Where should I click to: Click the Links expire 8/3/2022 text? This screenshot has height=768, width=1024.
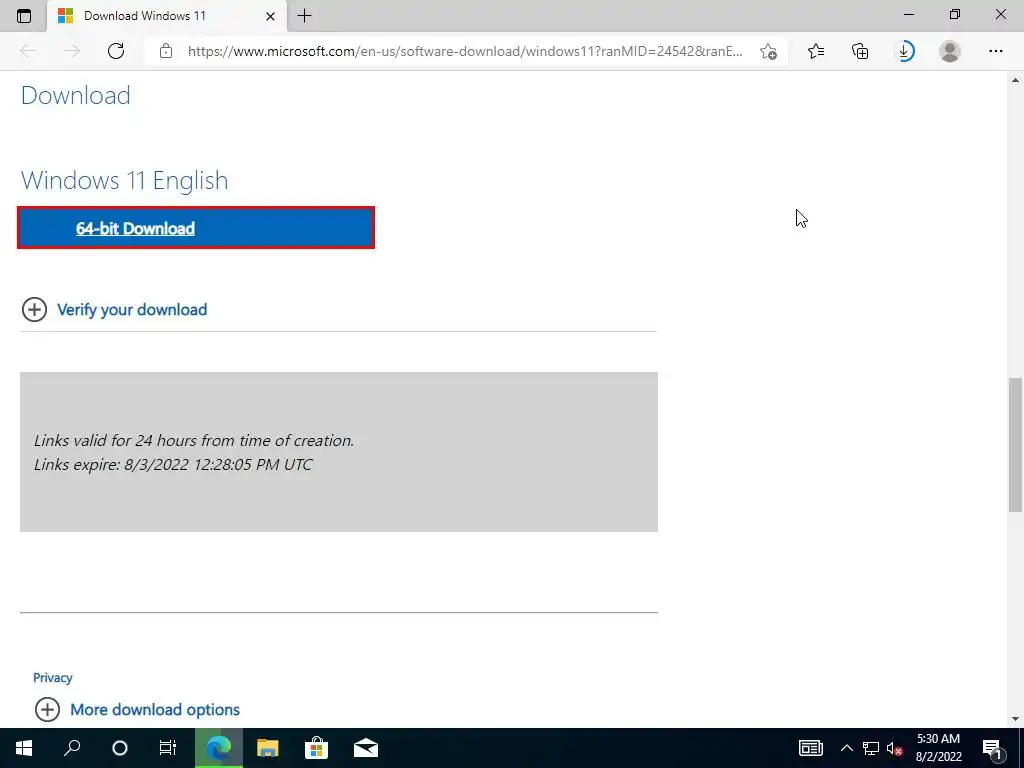tap(173, 464)
